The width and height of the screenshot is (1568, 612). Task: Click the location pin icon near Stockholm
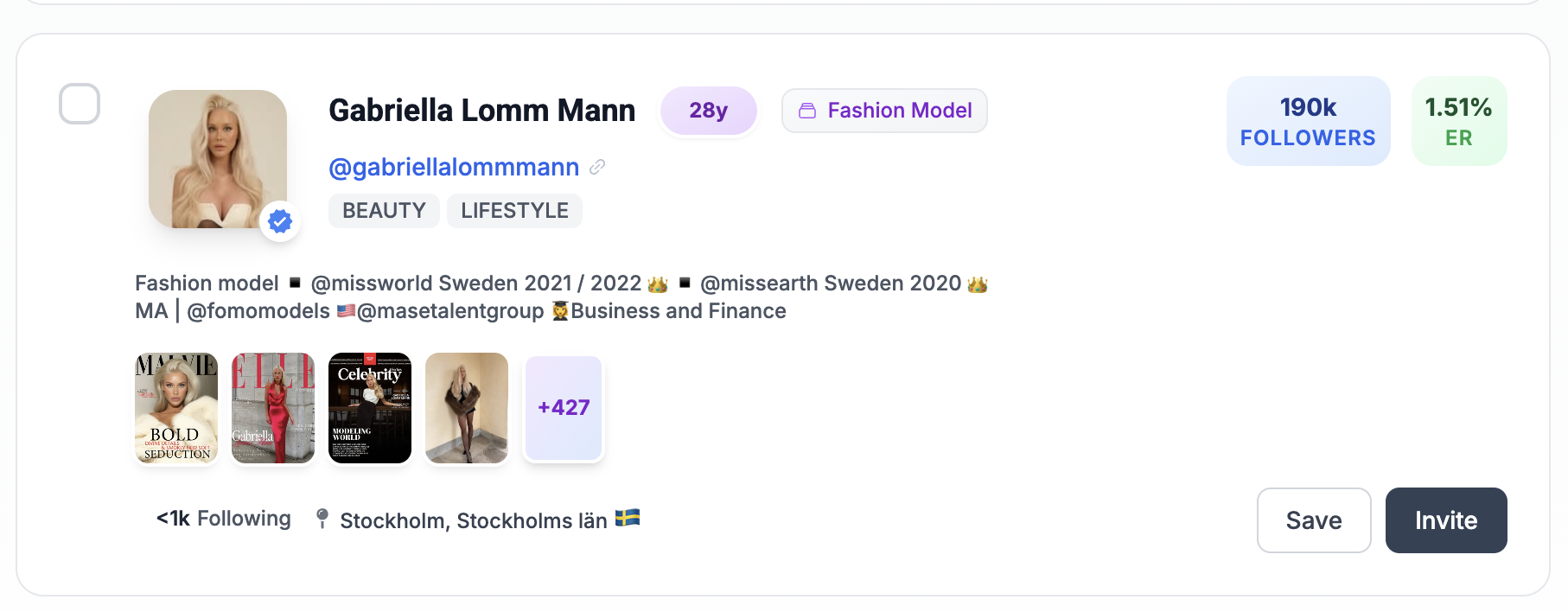[x=322, y=519]
